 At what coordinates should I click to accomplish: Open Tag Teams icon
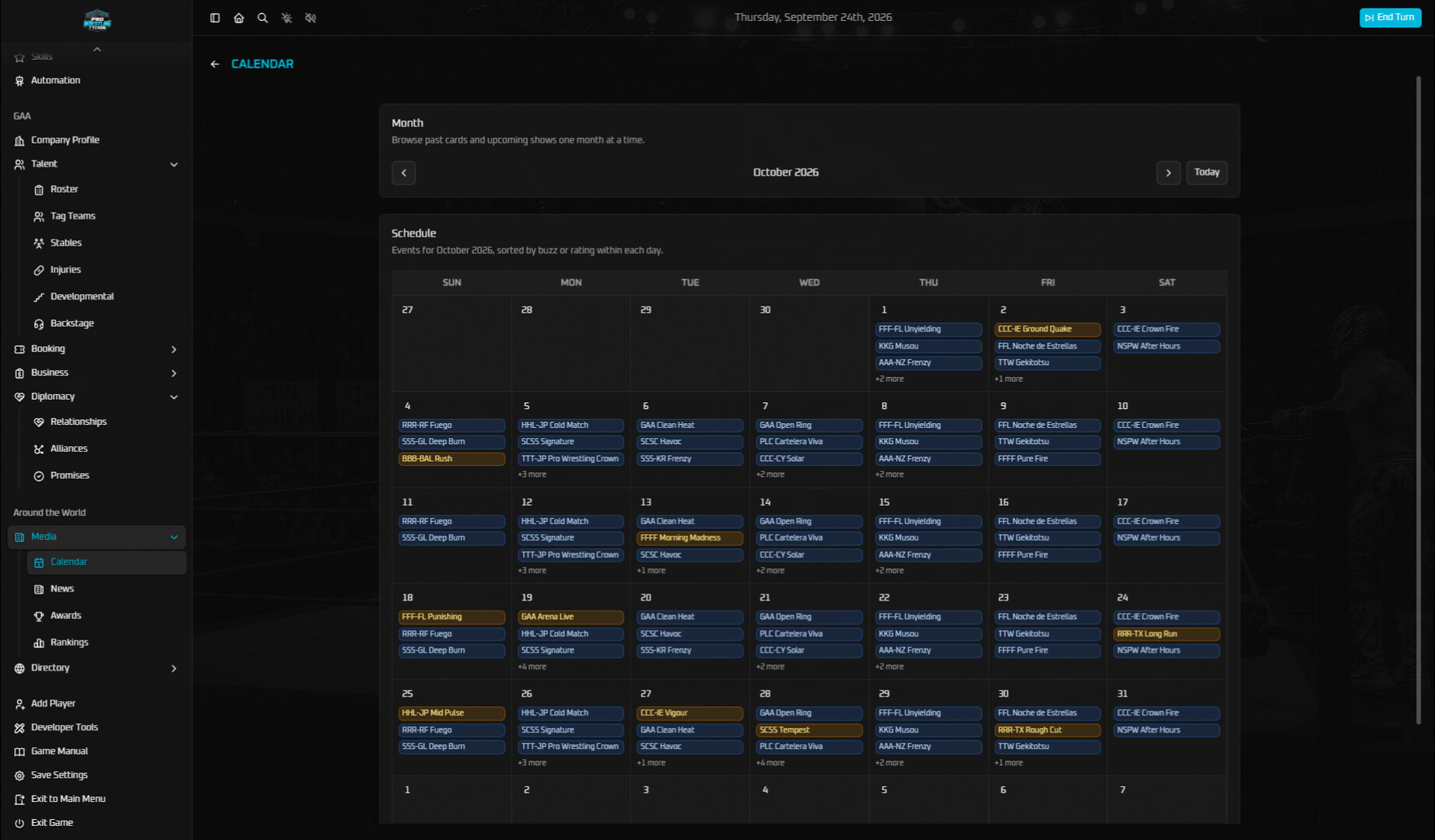pos(39,217)
